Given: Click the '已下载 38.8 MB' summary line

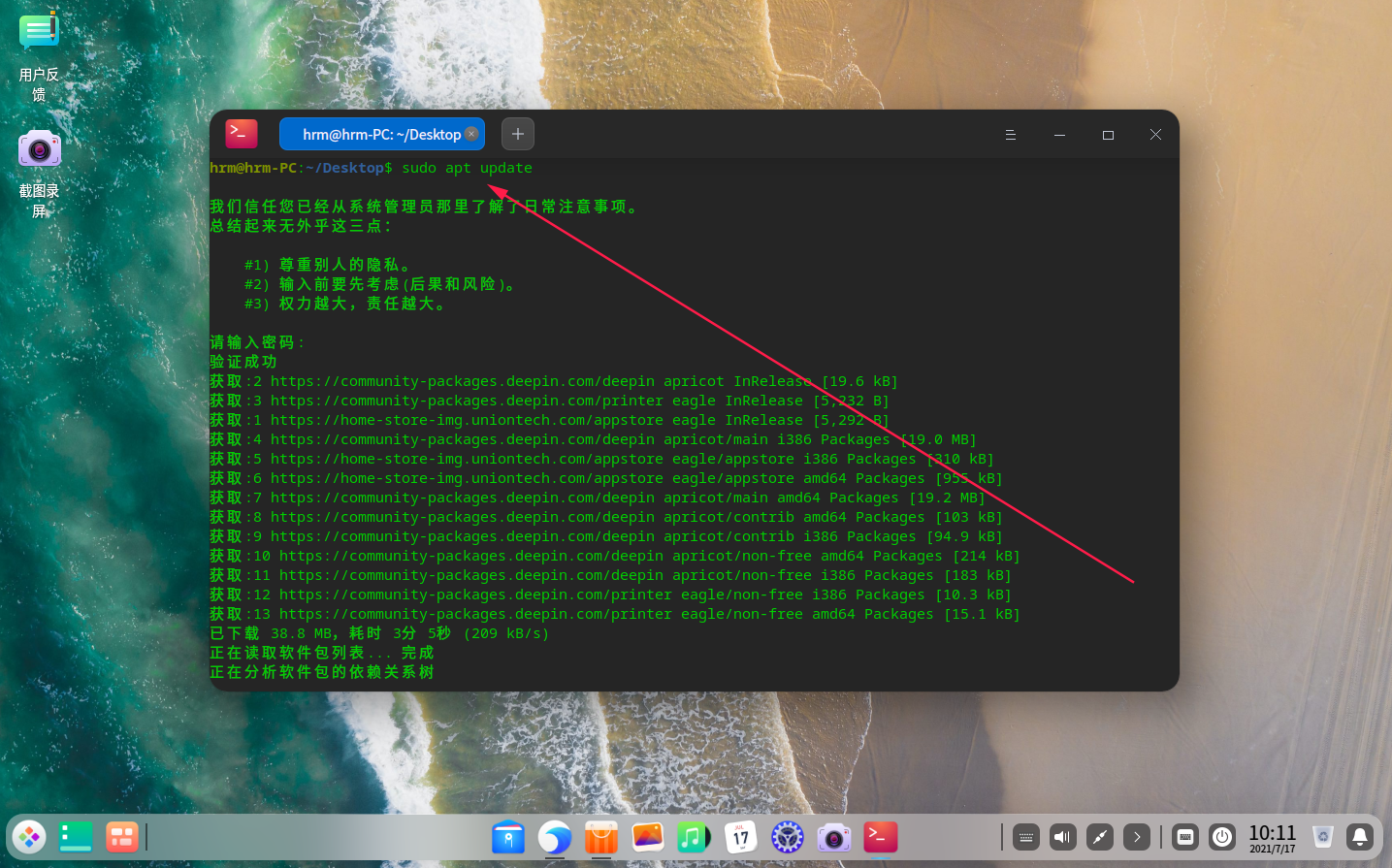Looking at the screenshot, I should 379,633.
